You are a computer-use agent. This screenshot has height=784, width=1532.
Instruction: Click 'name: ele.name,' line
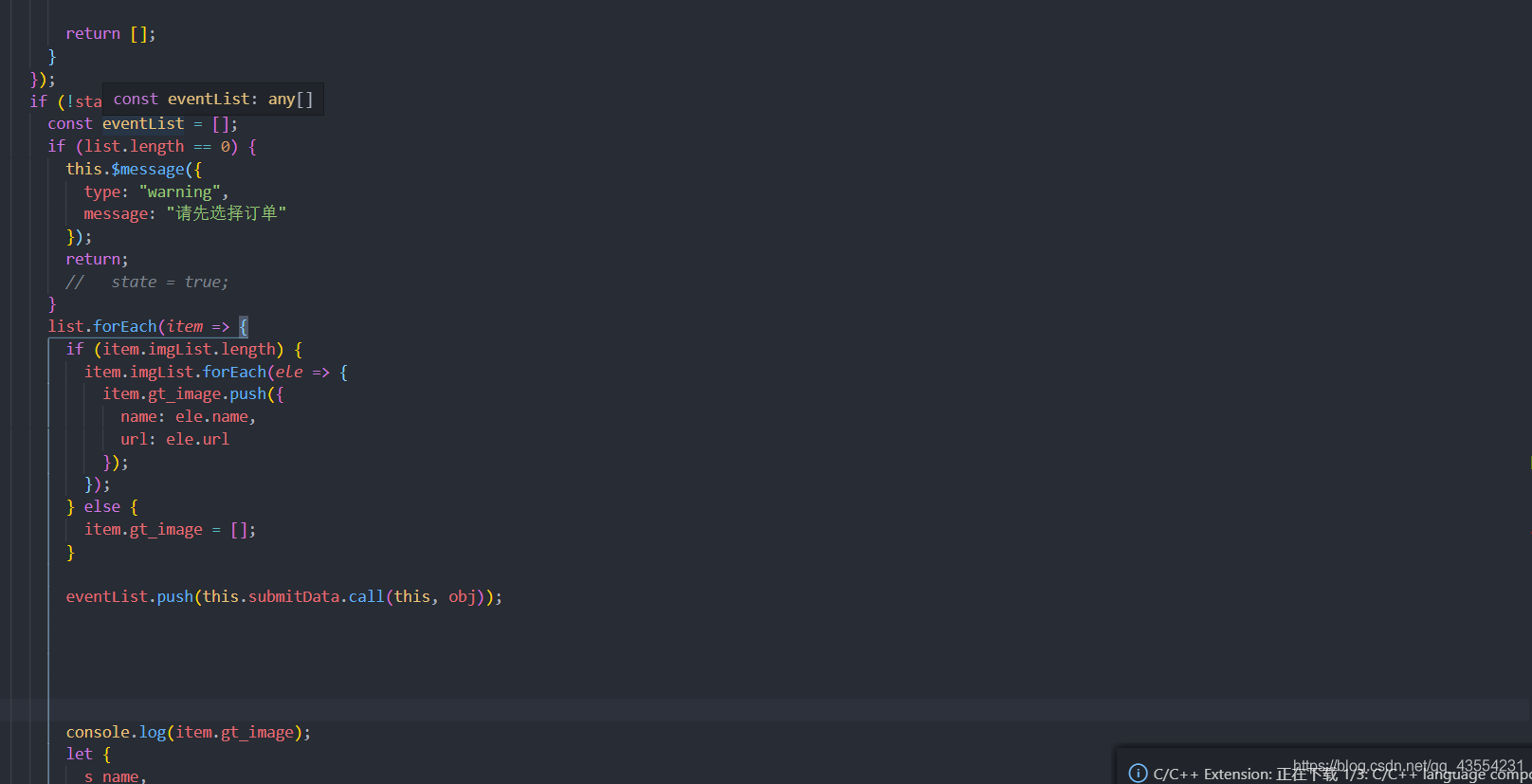coord(189,416)
